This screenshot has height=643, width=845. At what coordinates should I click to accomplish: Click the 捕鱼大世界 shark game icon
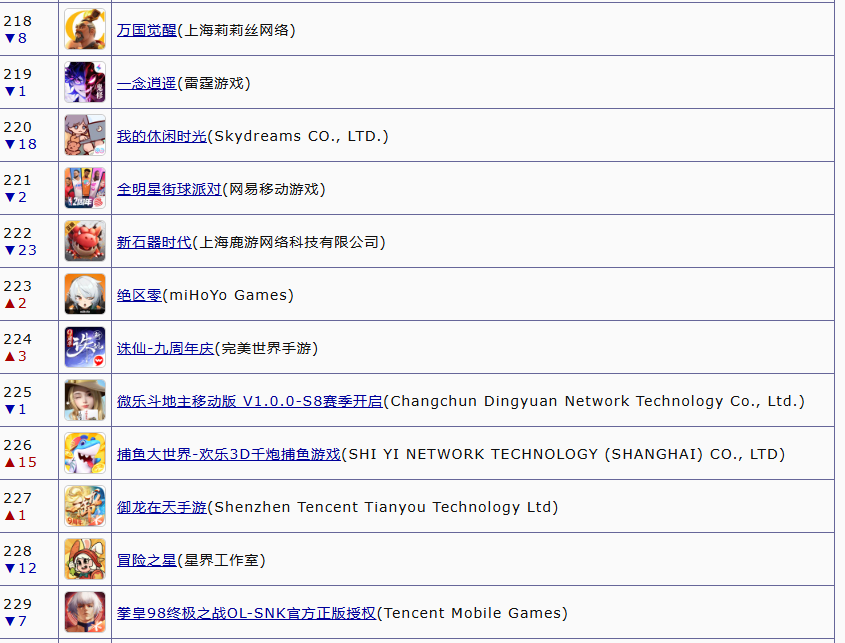tap(85, 453)
